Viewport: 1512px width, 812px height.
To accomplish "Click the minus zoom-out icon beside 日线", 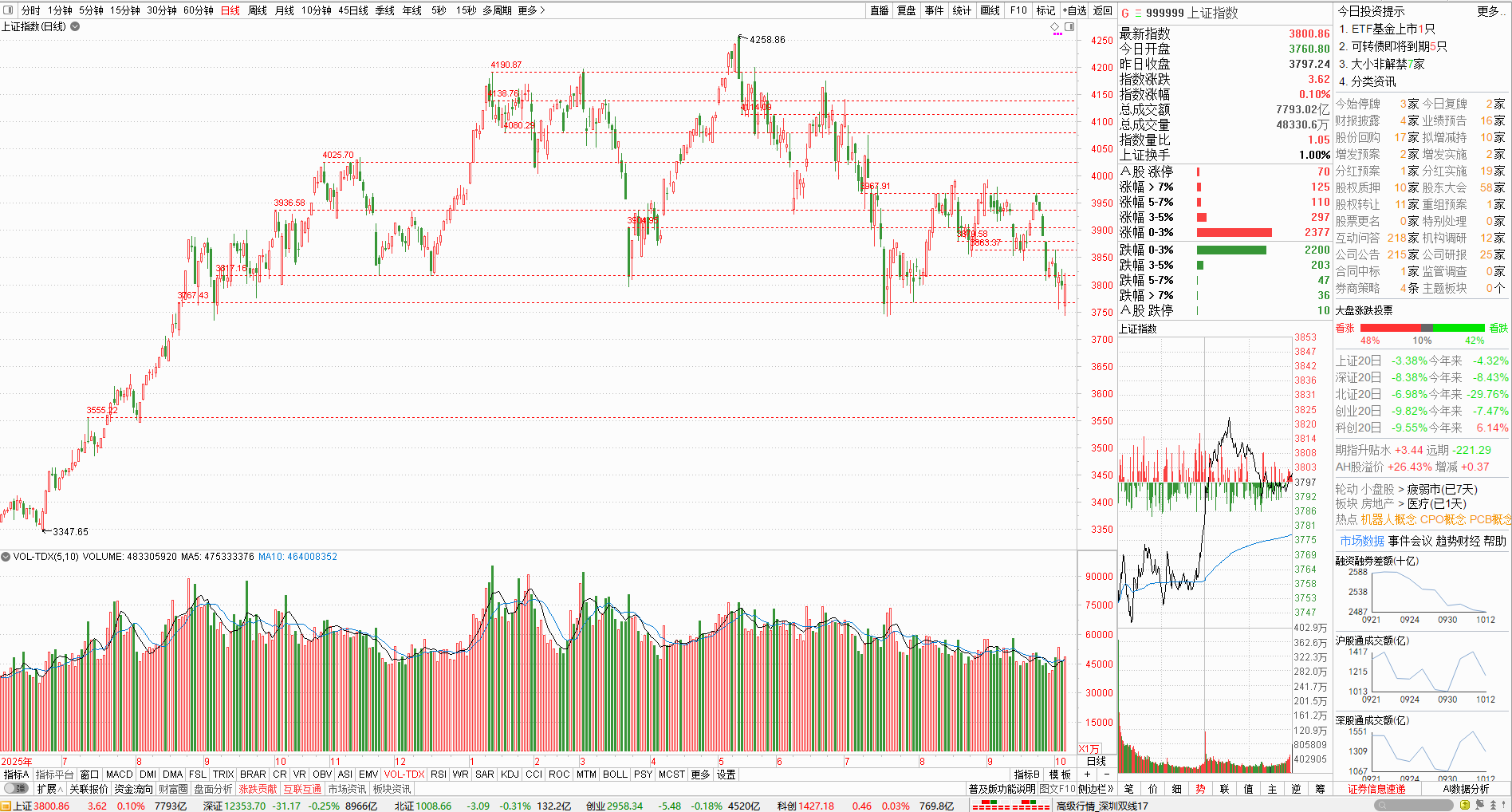I will coord(1105,775).
